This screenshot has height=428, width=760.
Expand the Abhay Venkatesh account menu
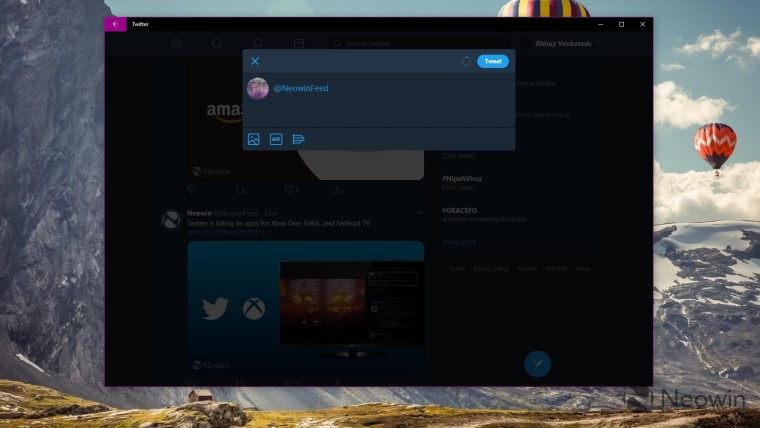coord(568,44)
